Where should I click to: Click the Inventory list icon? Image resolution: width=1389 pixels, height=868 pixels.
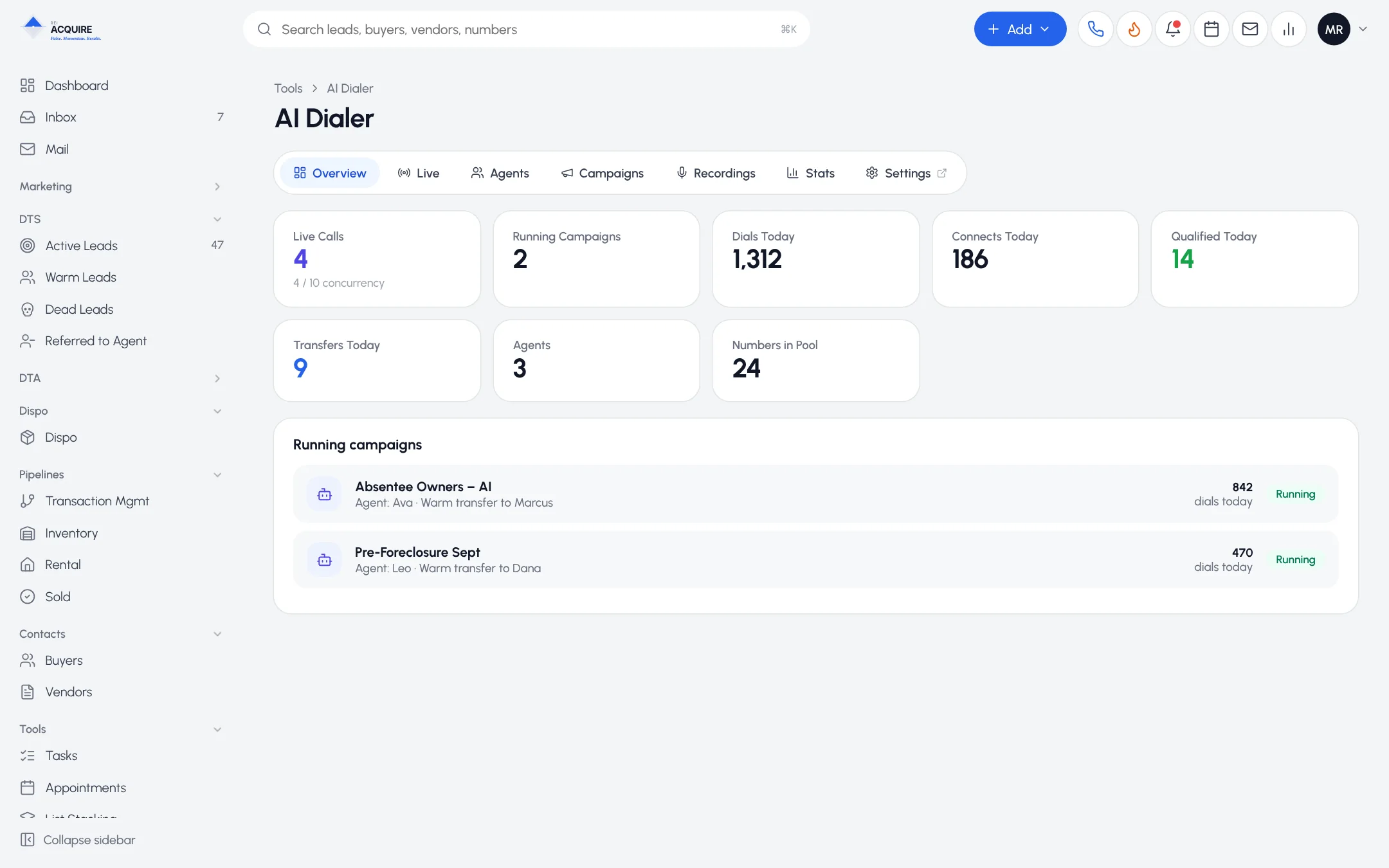pos(27,533)
